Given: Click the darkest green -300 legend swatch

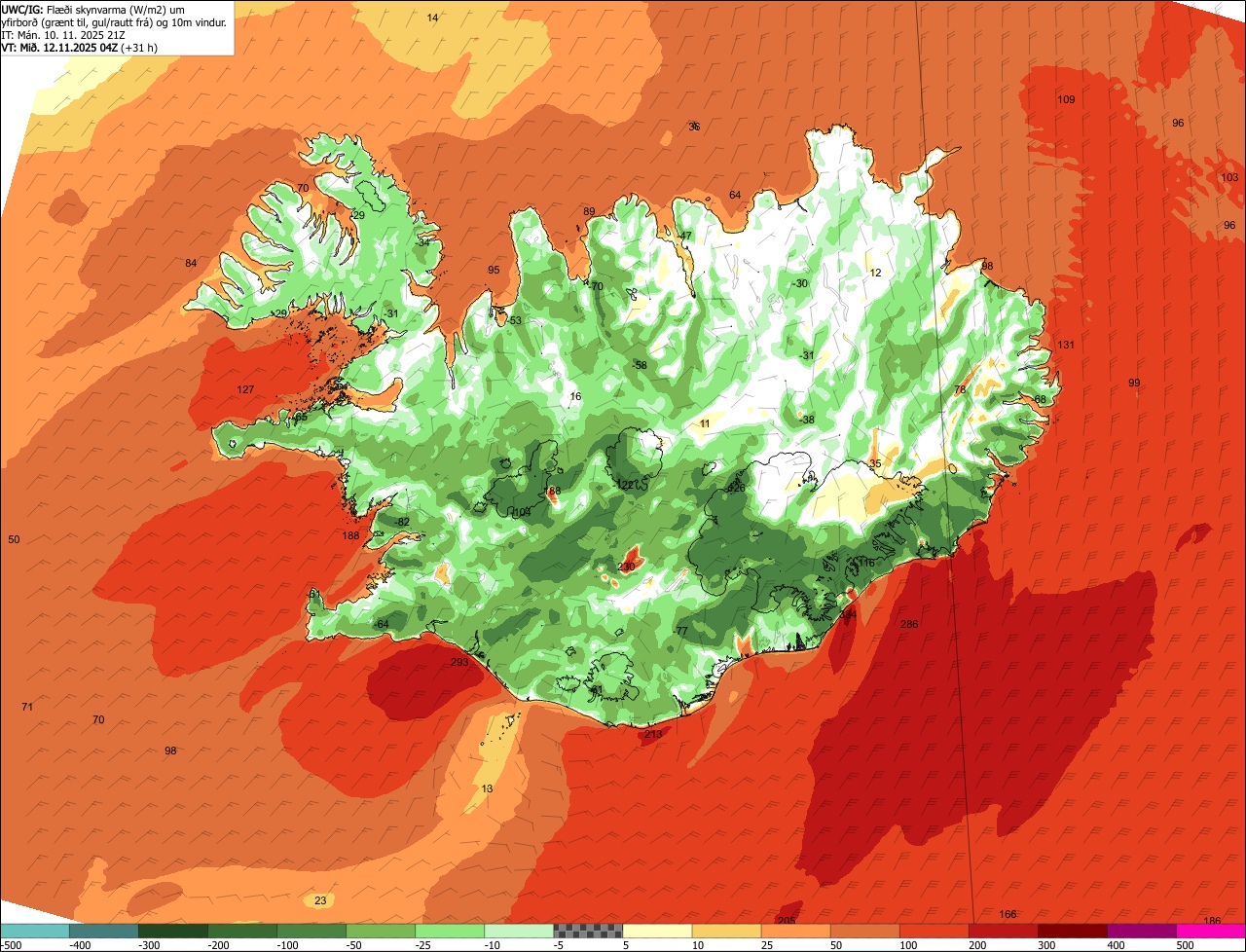Looking at the screenshot, I should point(173,931).
